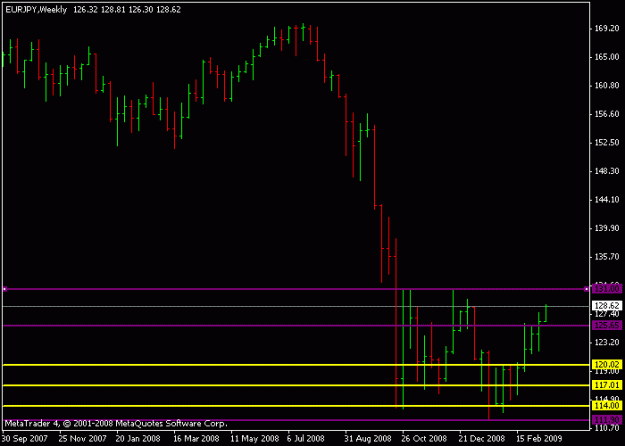Click the yellow 117.01 price tag
Viewport: 625px width, 446px height.
coord(607,385)
